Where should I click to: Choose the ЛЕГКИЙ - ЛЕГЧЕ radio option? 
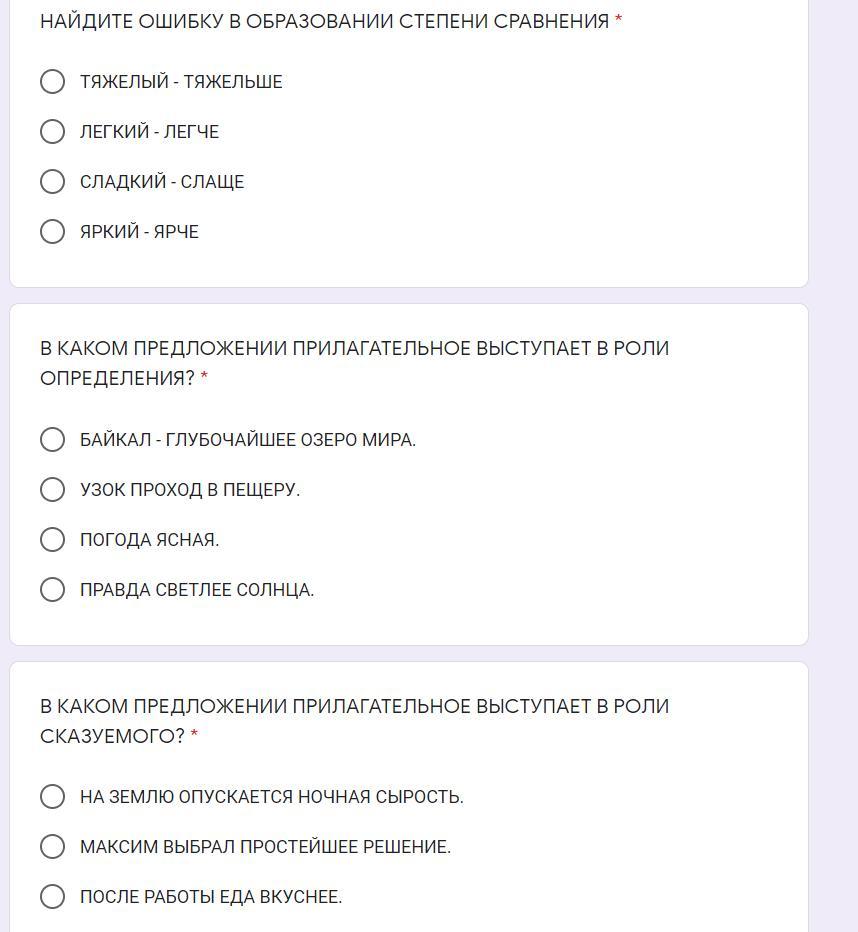[x=53, y=132]
